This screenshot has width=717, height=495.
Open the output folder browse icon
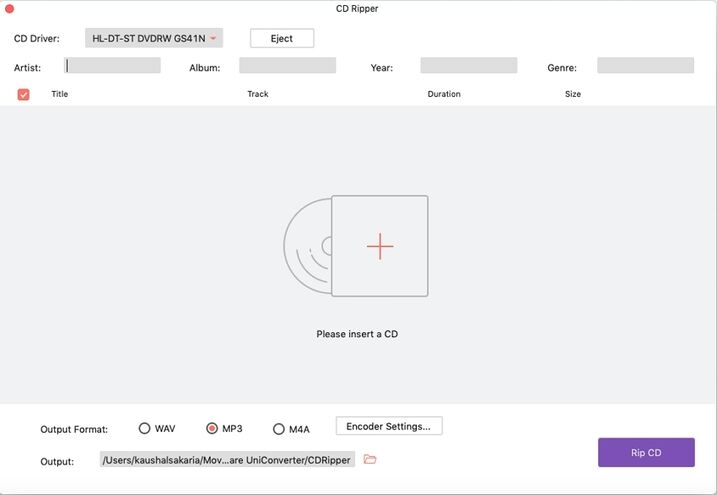tap(370, 459)
